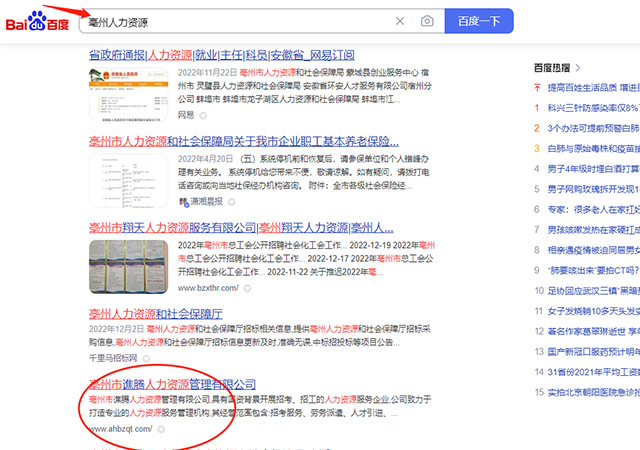Clear the search box with the X icon

point(400,21)
